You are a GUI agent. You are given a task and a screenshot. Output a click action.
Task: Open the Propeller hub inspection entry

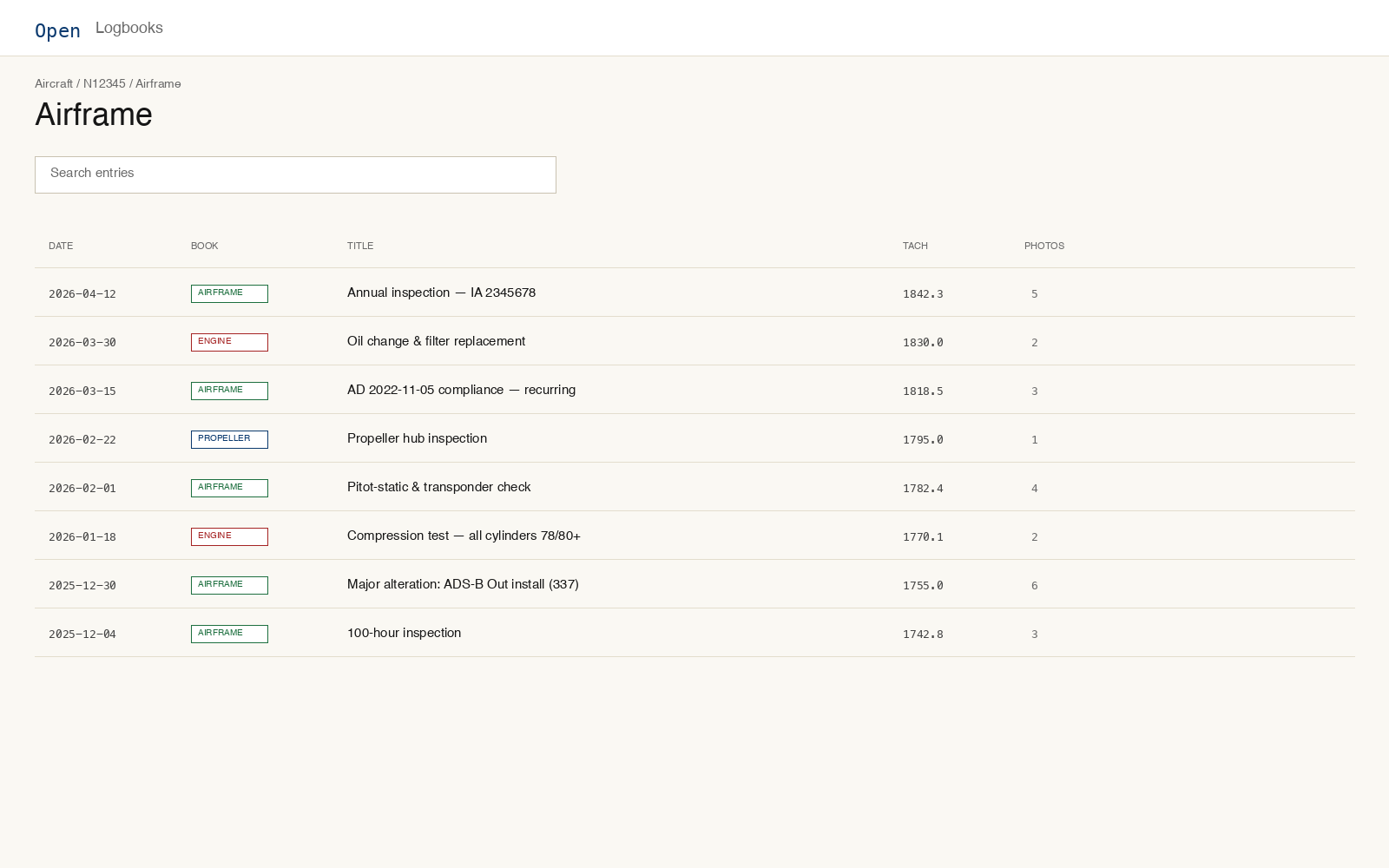click(417, 438)
